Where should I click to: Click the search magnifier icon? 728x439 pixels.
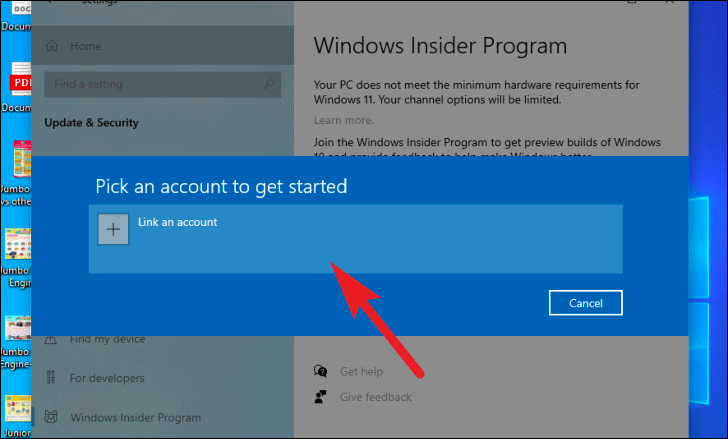point(268,84)
